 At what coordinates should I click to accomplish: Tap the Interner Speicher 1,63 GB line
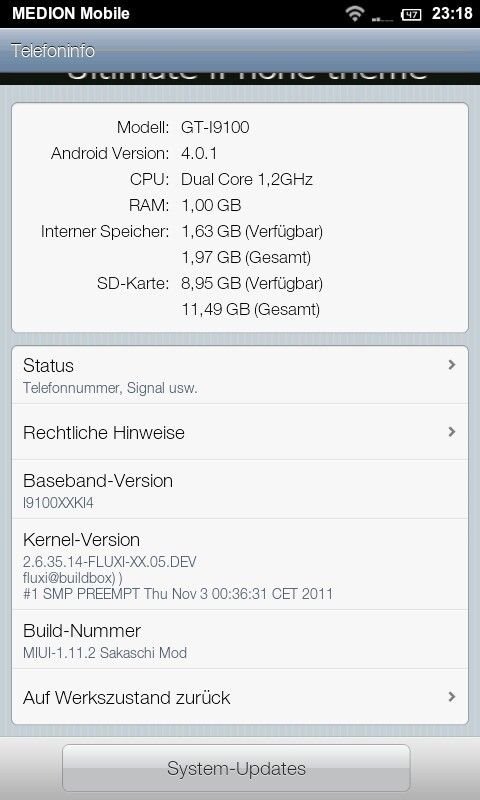[x=182, y=231]
